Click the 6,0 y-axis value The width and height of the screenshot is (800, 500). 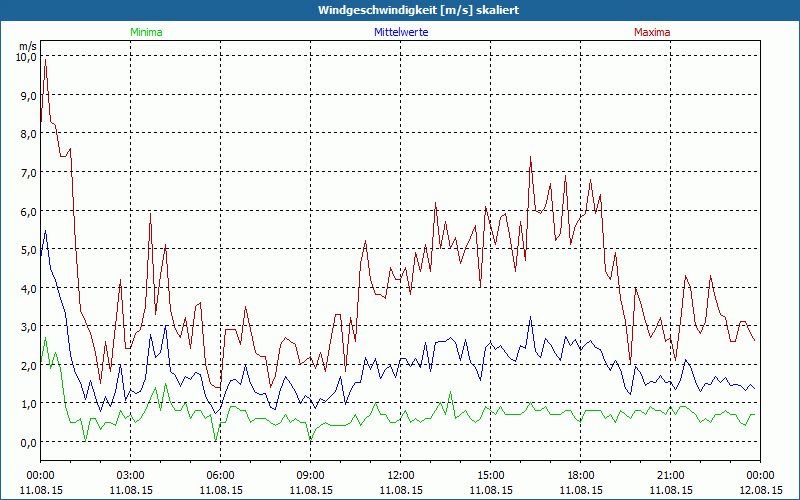[29, 211]
